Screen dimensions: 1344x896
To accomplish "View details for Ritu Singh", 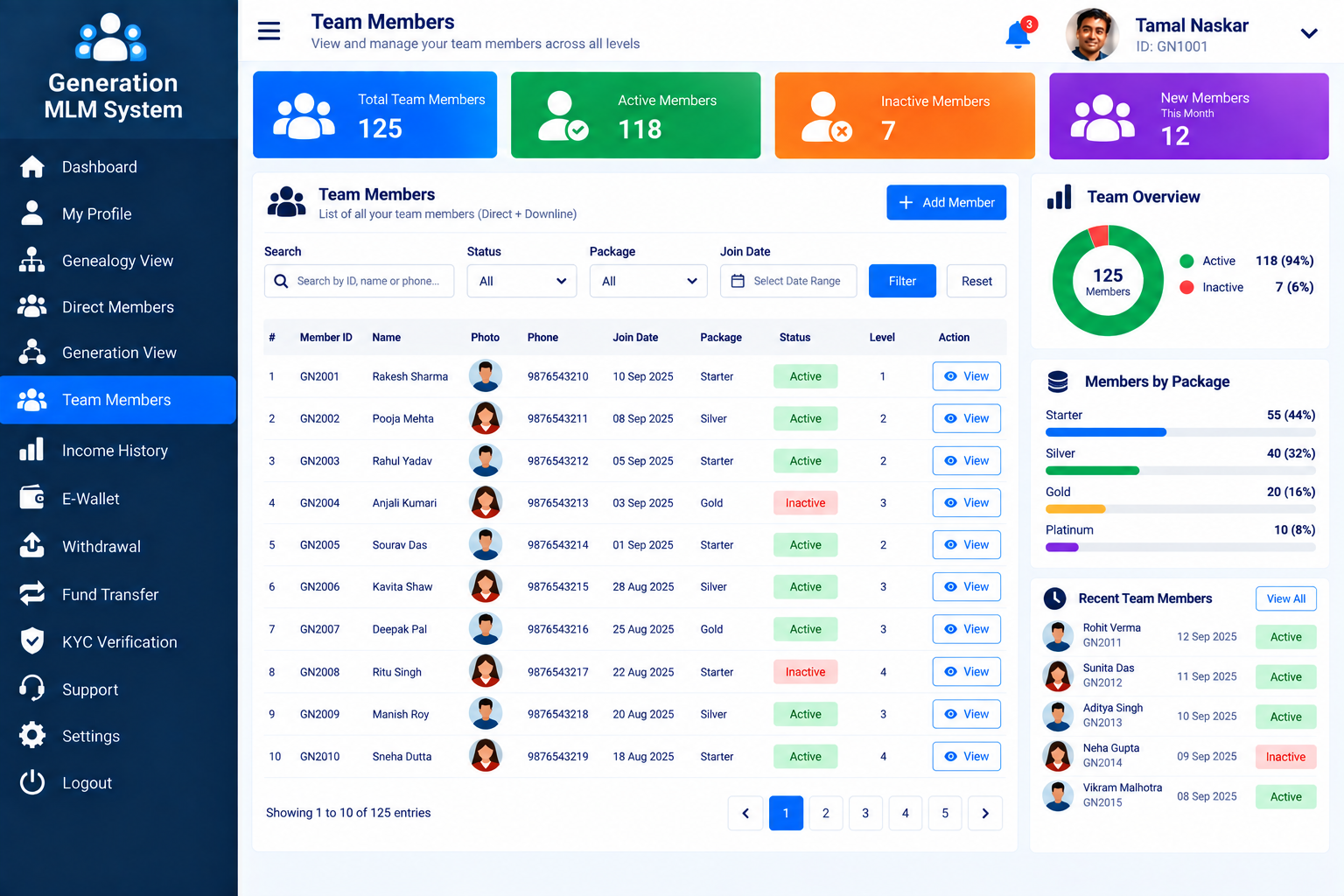I will pyautogui.click(x=966, y=671).
